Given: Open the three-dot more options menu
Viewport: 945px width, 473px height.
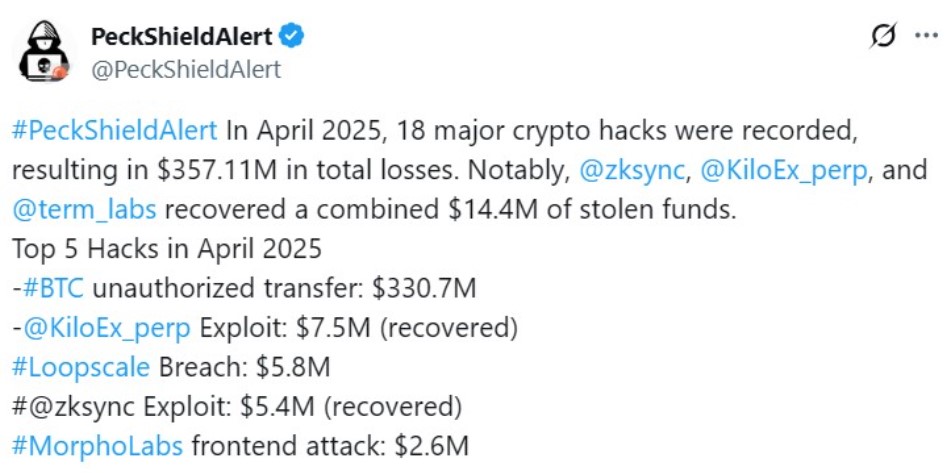Looking at the screenshot, I should [926, 37].
